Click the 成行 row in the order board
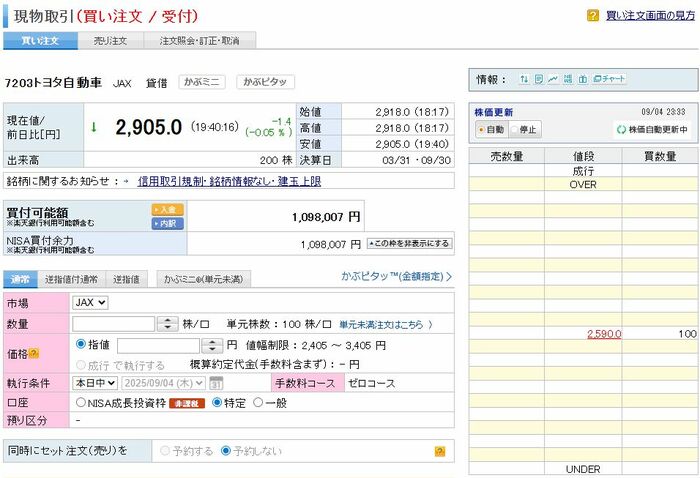The height and width of the screenshot is (478, 700). [x=583, y=171]
